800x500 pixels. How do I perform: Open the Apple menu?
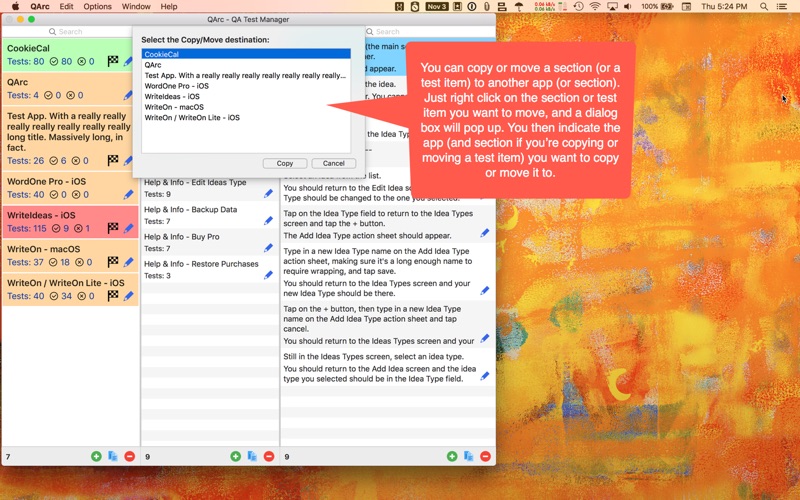pyautogui.click(x=15, y=7)
